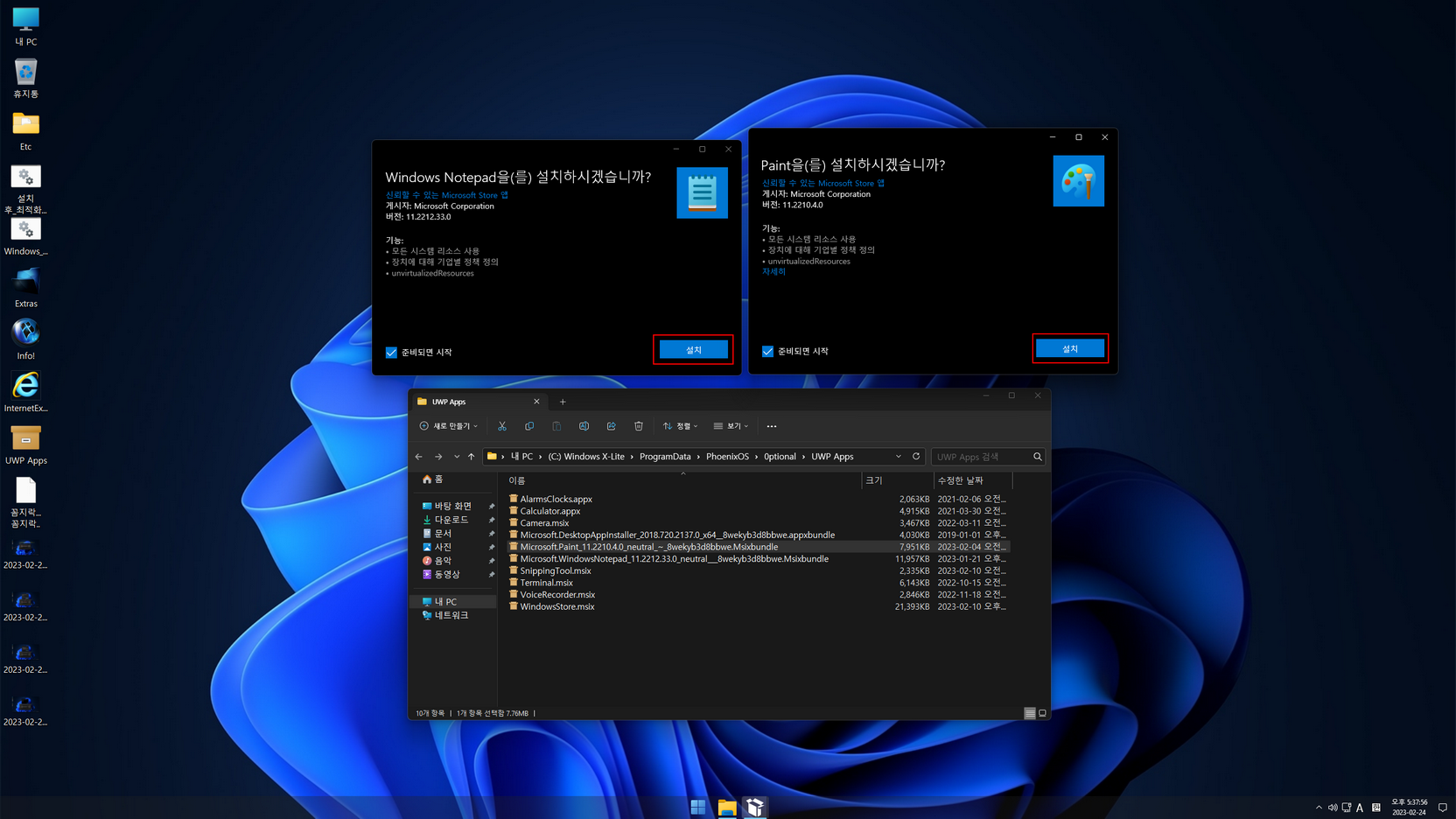Open File Explorer from the taskbar
The width and height of the screenshot is (1456, 819).
coord(727,807)
